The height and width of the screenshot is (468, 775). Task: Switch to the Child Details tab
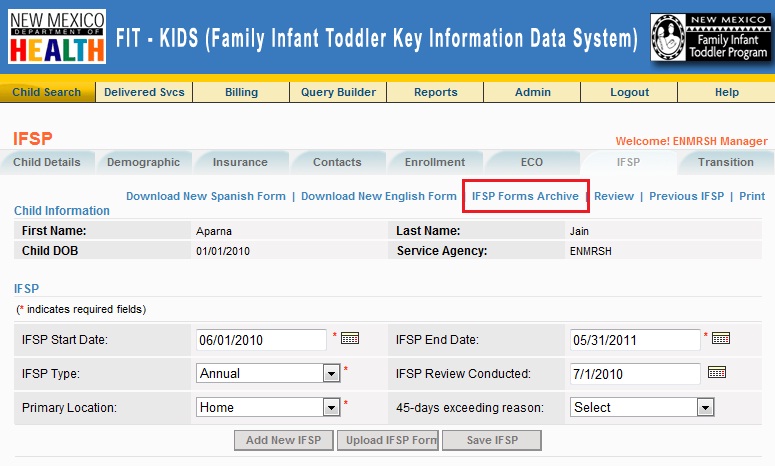tap(46, 163)
